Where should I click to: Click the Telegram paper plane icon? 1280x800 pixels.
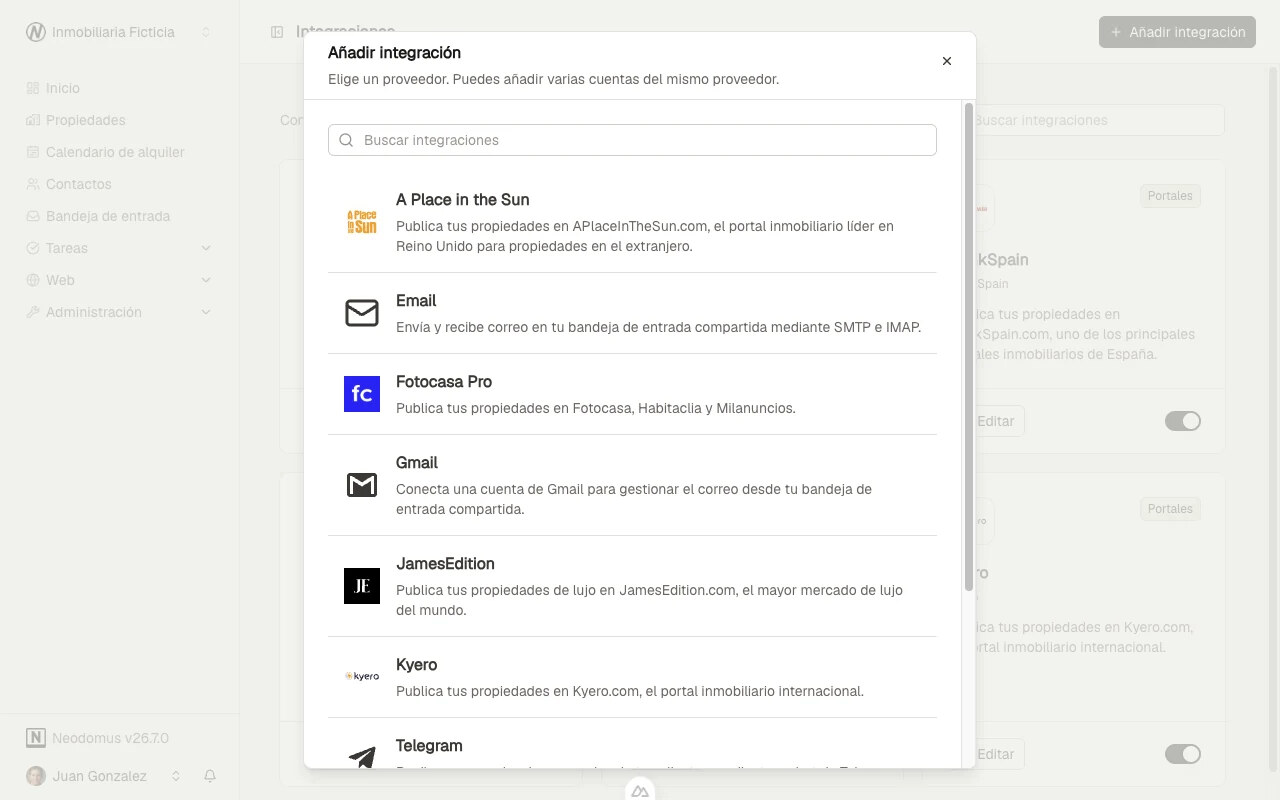click(x=362, y=756)
